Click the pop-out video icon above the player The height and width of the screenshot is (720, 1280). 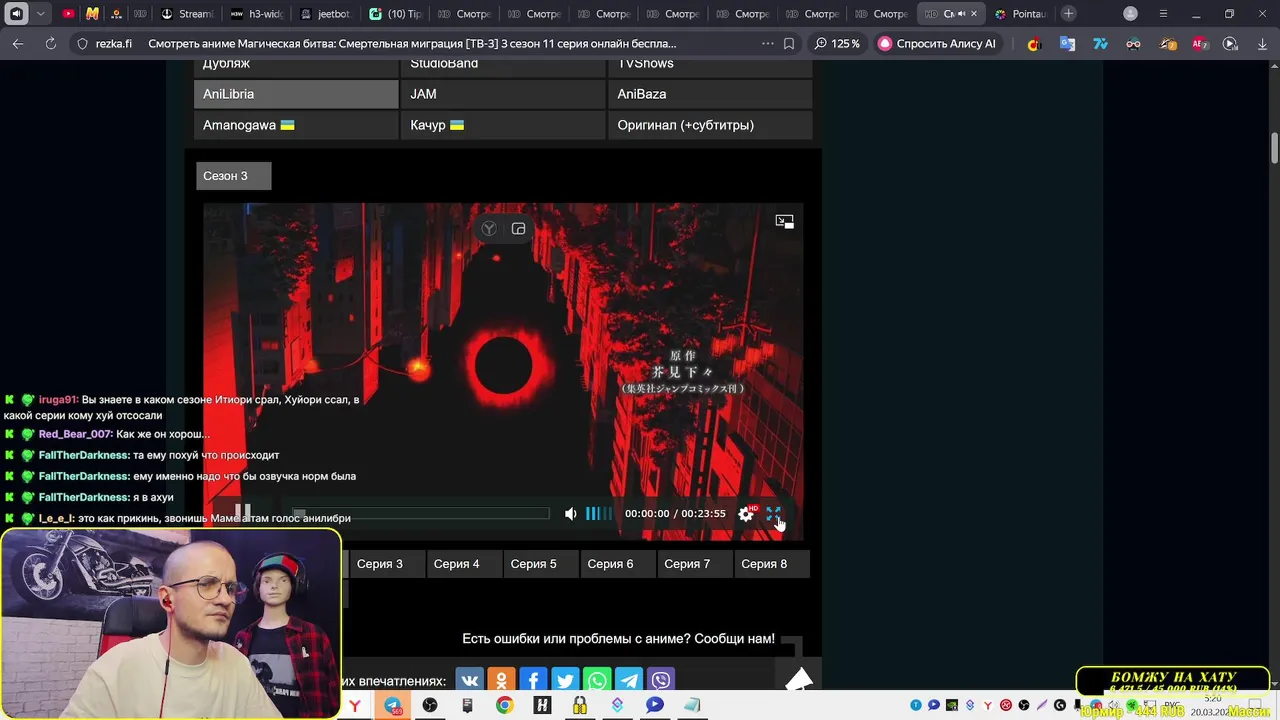point(518,229)
